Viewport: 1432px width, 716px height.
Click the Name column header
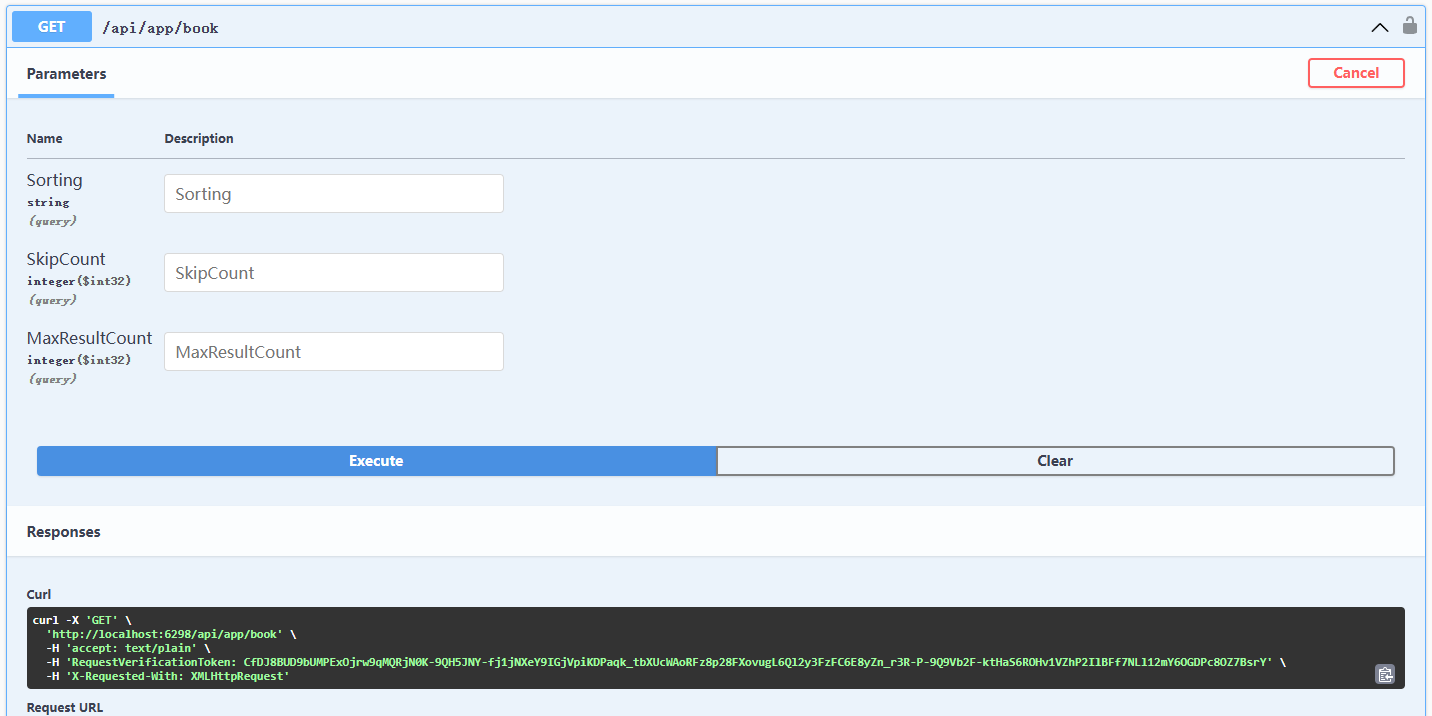click(44, 139)
